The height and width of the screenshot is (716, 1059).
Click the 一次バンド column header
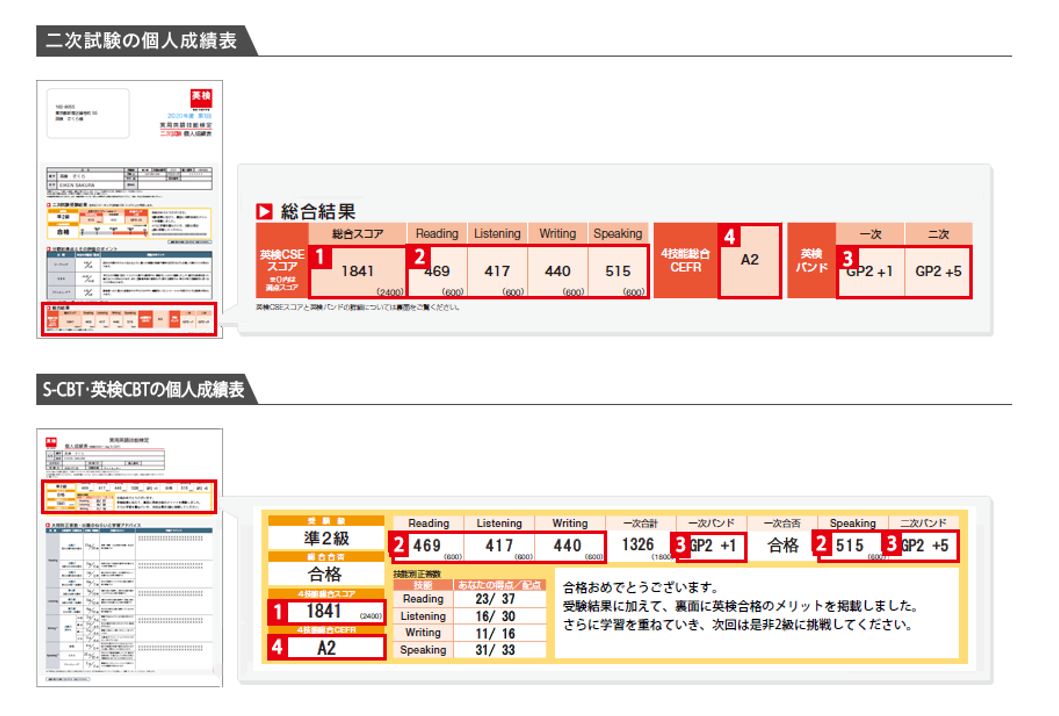(x=711, y=523)
